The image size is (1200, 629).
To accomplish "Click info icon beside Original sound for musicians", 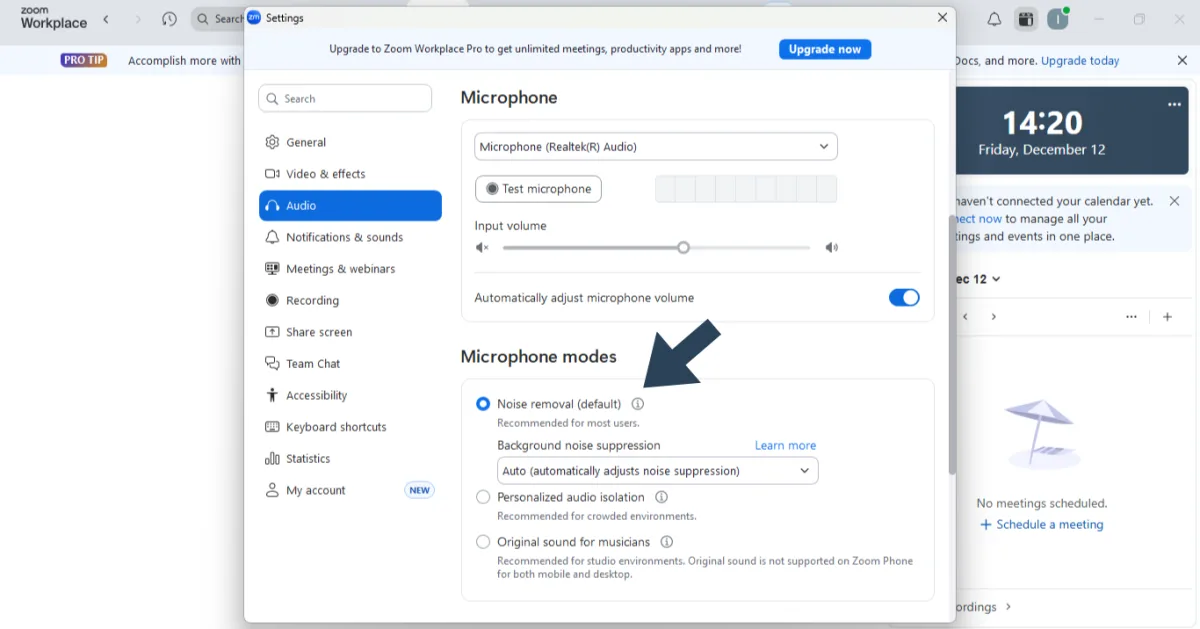I will pyautogui.click(x=667, y=542).
